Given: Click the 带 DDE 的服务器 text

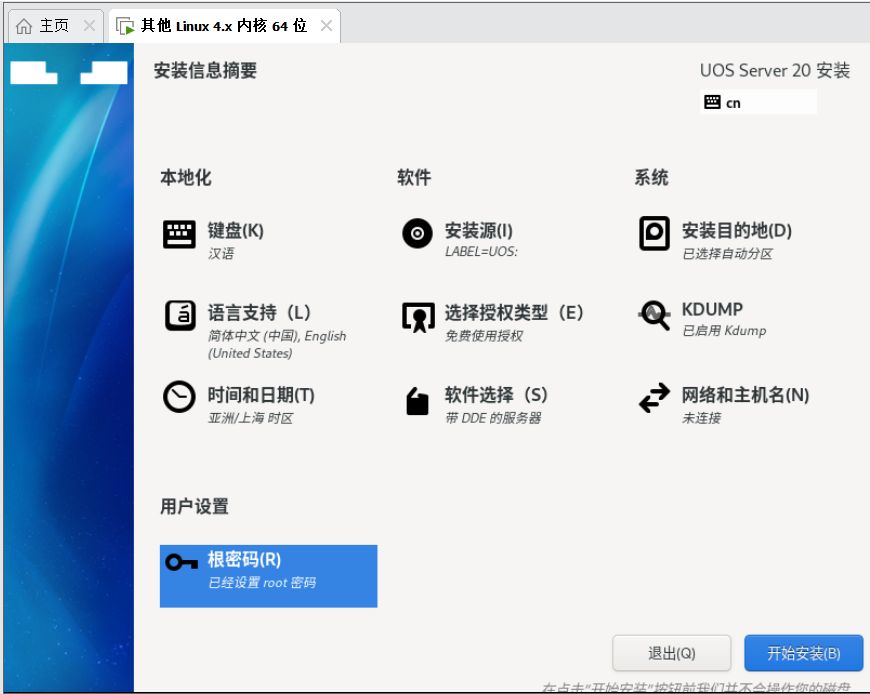Looking at the screenshot, I should (493, 418).
